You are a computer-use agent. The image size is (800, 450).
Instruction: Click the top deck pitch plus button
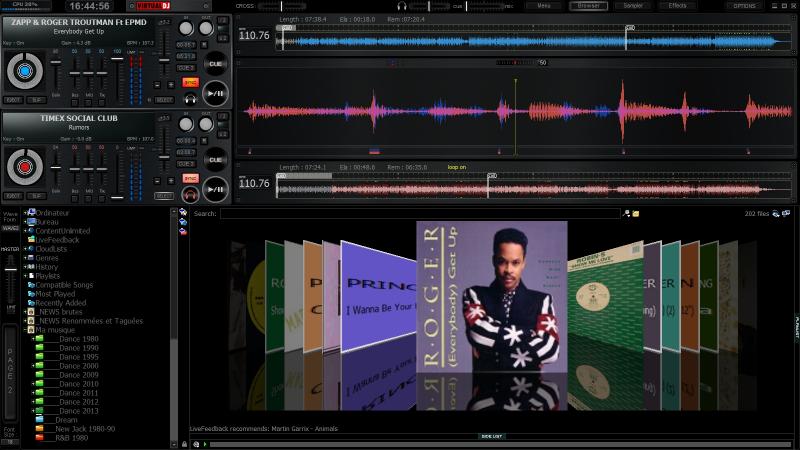pyautogui.click(x=171, y=85)
